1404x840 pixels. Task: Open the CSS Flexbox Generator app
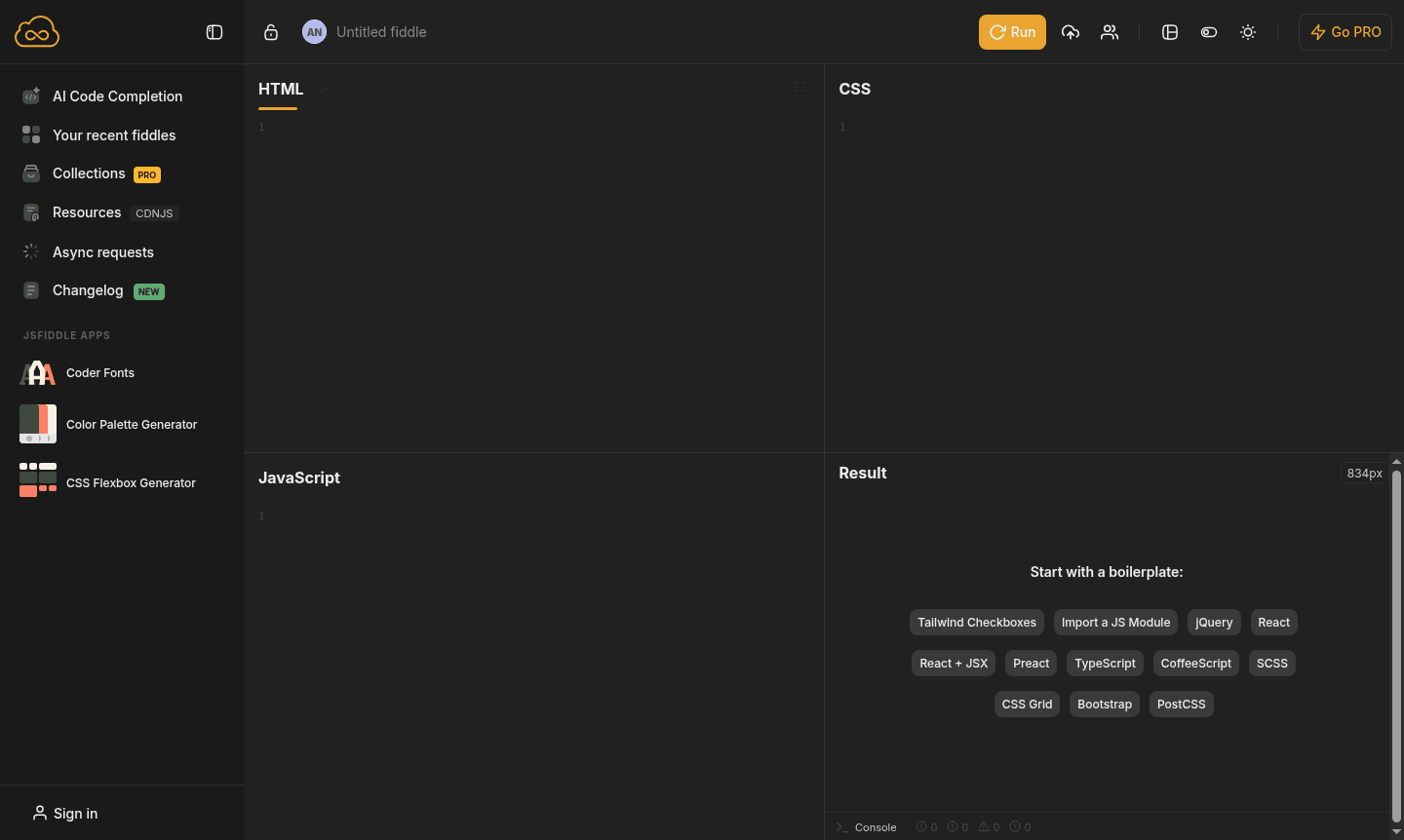tap(131, 482)
